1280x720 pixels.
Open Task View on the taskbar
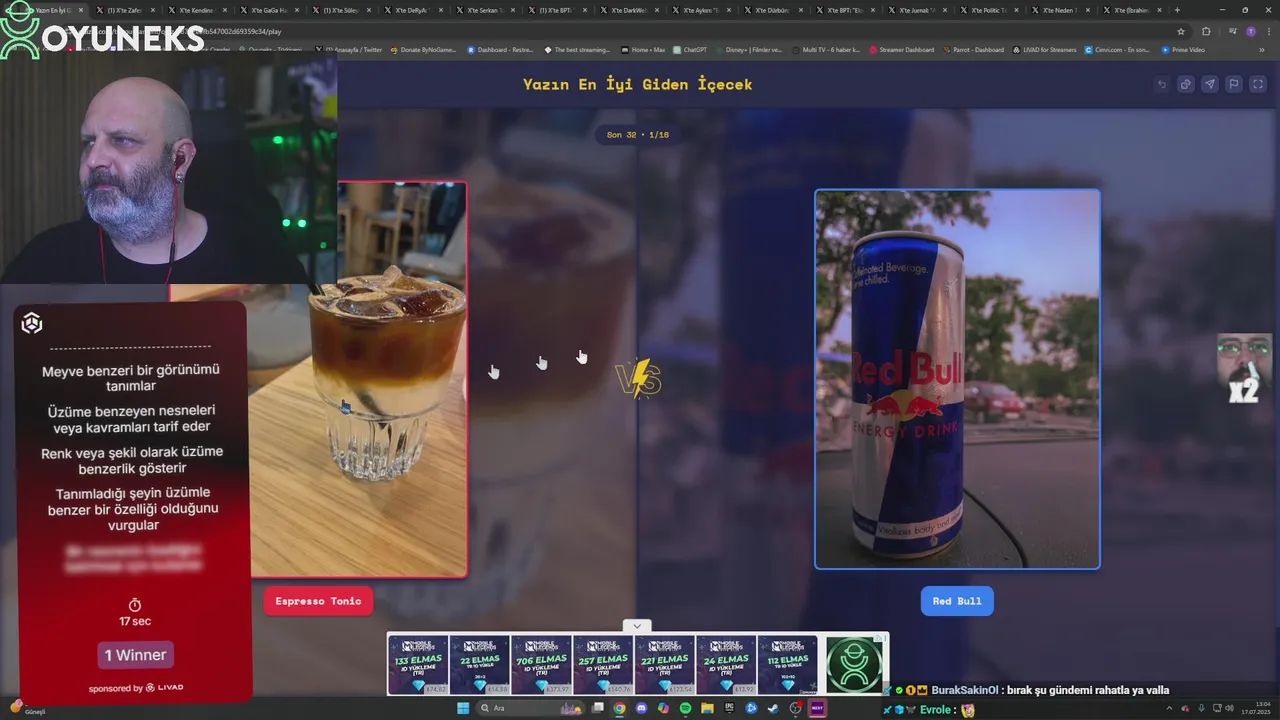click(x=598, y=708)
